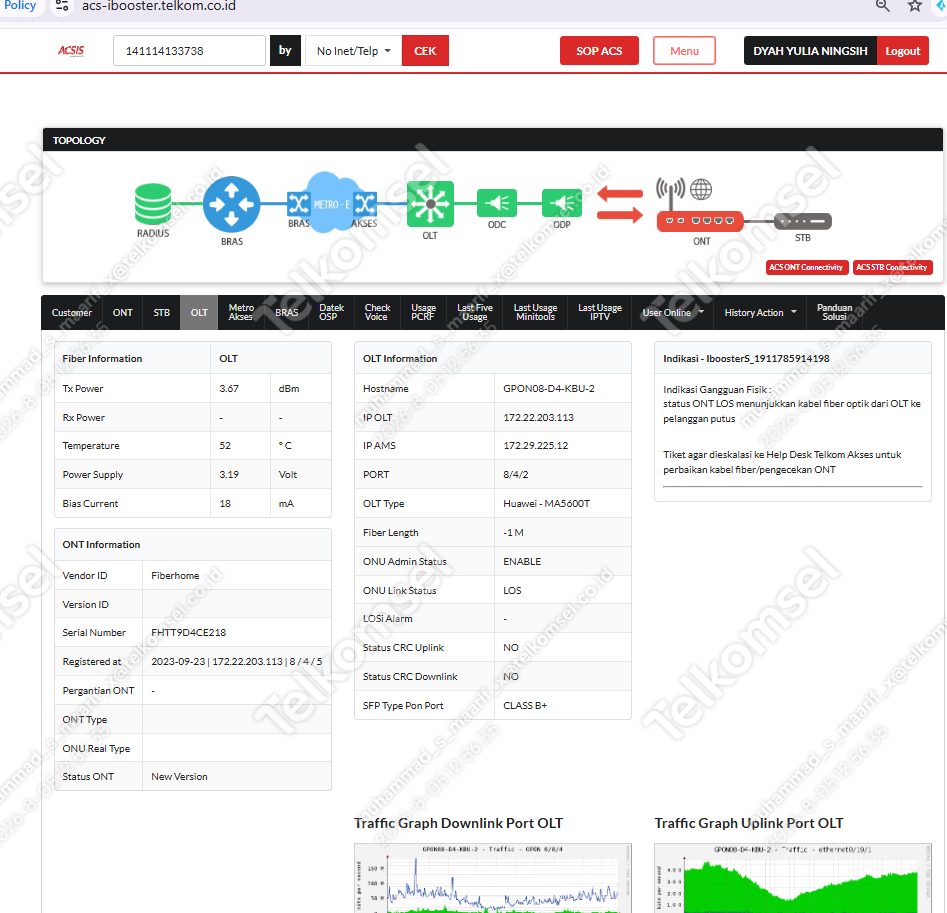Focus the number search input field
The height and width of the screenshot is (913, 947).
[x=189, y=51]
